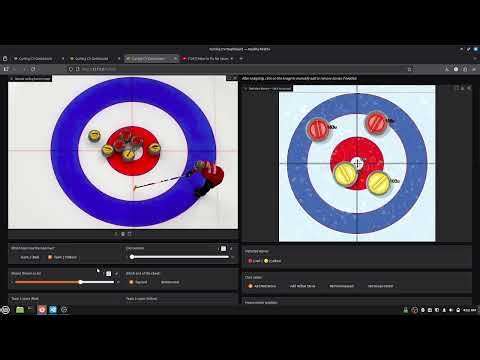Click the fullscreen icon on the left image panel
The height and width of the screenshot is (360, 480).
(x=229, y=78)
